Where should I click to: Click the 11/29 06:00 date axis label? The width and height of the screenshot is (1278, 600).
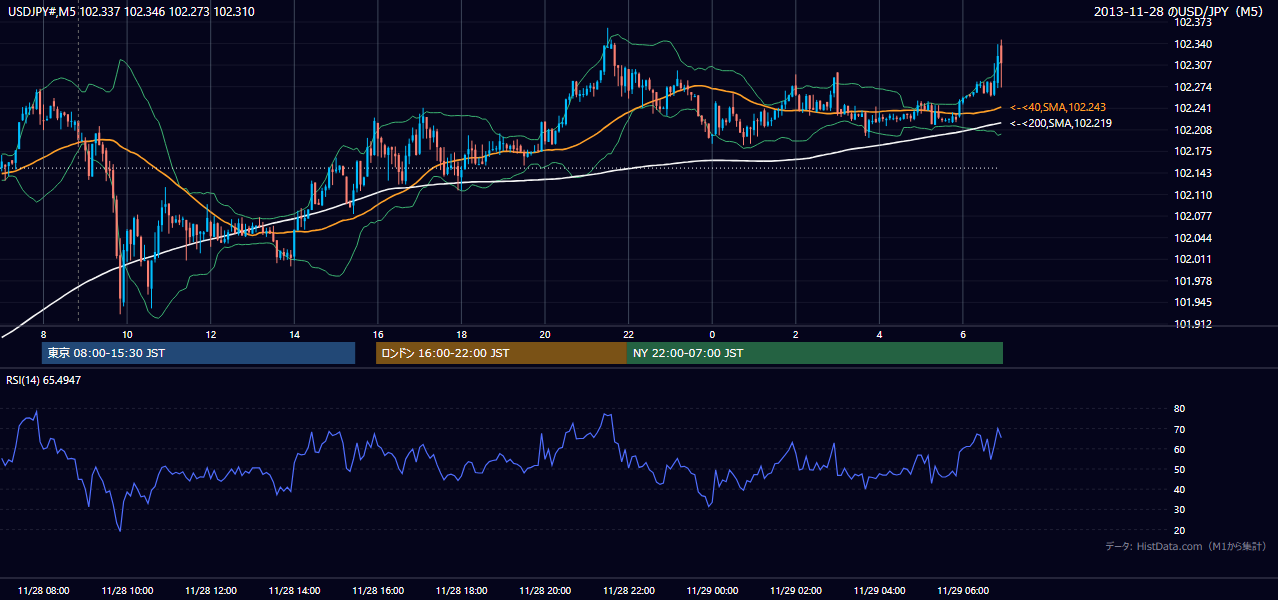point(962,591)
